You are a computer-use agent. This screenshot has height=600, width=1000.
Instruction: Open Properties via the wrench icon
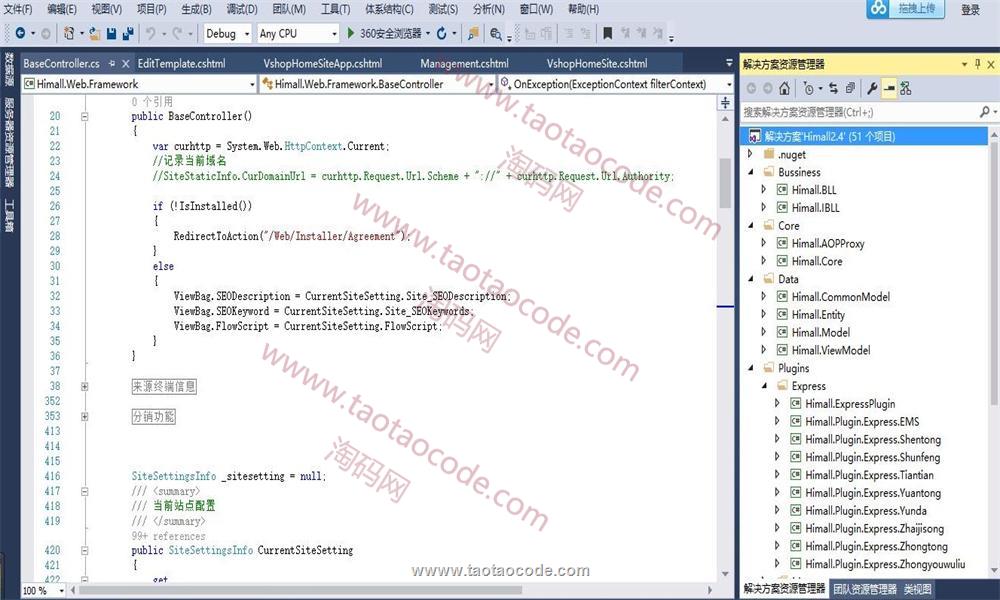[x=872, y=89]
